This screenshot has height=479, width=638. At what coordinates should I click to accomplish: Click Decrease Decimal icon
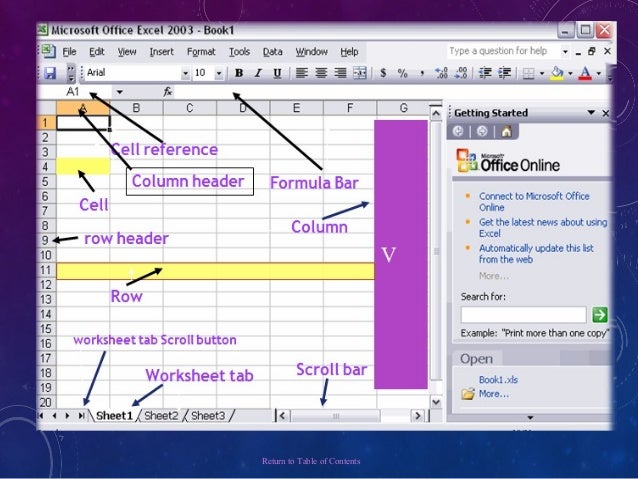click(x=461, y=73)
